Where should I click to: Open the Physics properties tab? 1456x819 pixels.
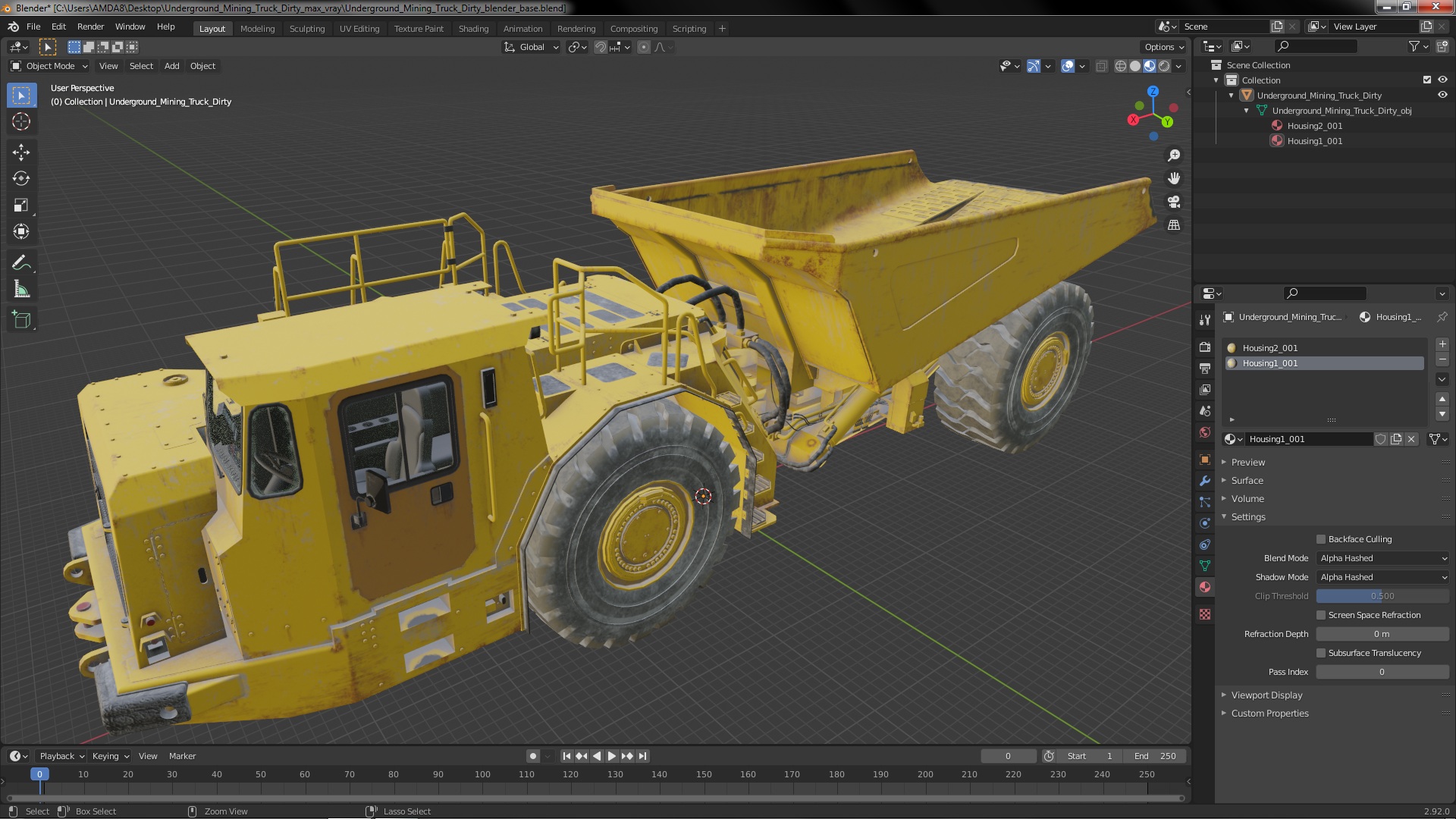1205,523
